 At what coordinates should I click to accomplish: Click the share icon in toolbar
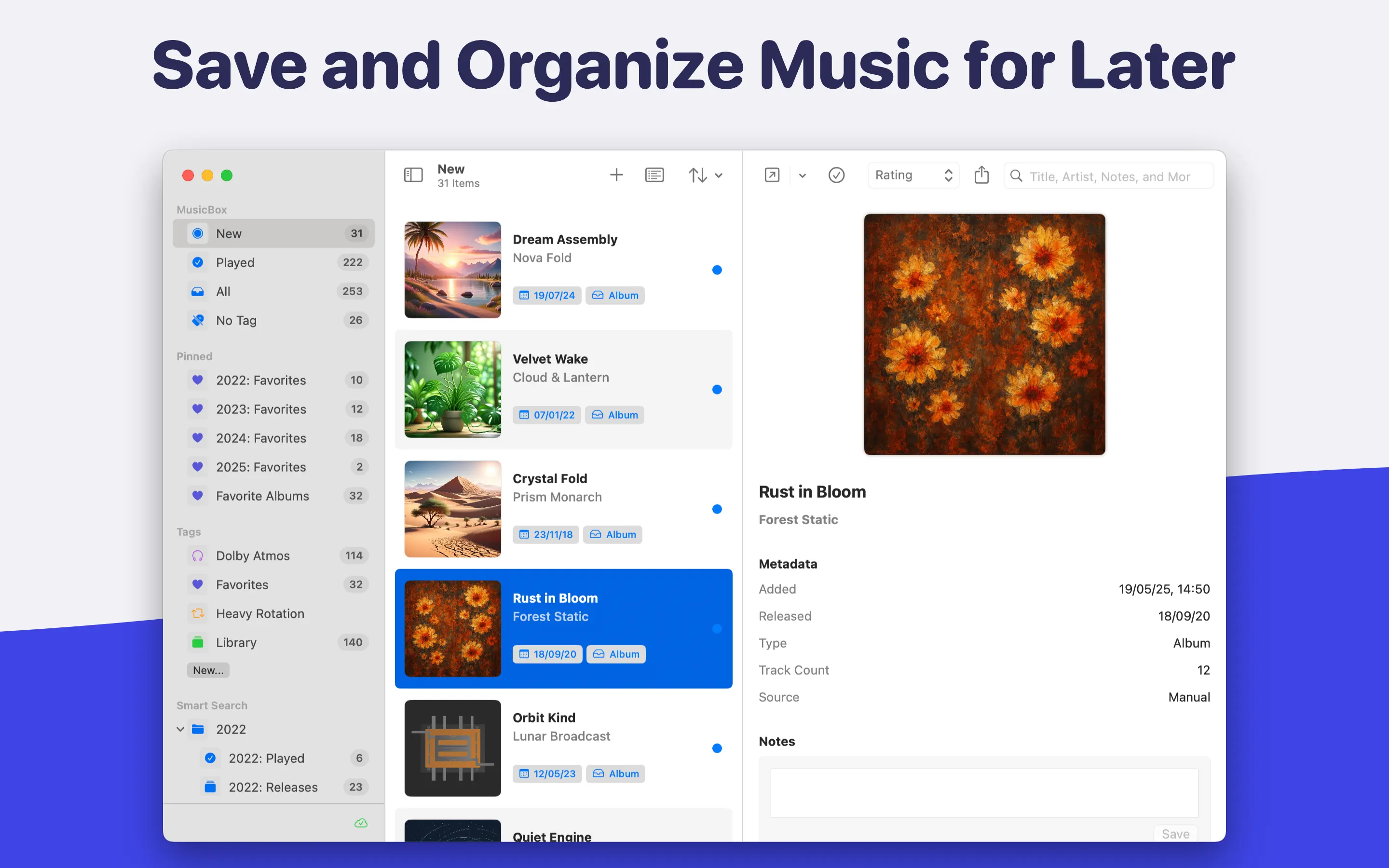[x=981, y=175]
